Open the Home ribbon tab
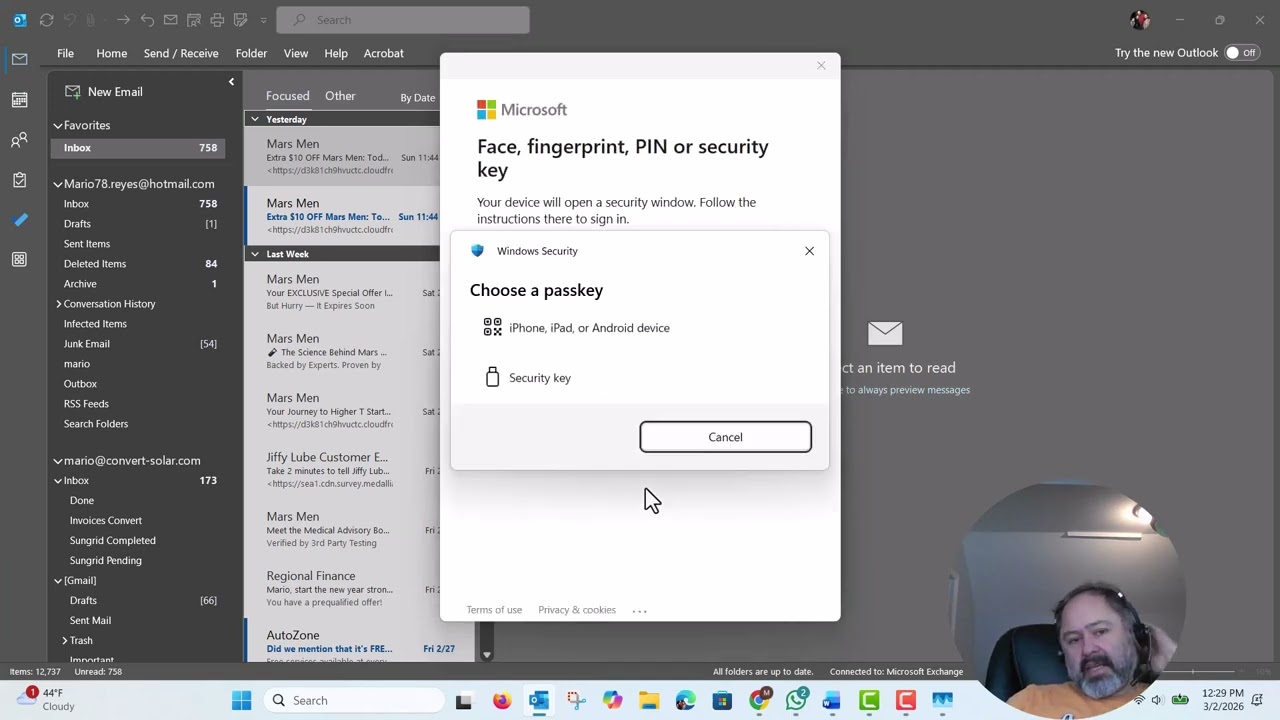 point(111,53)
